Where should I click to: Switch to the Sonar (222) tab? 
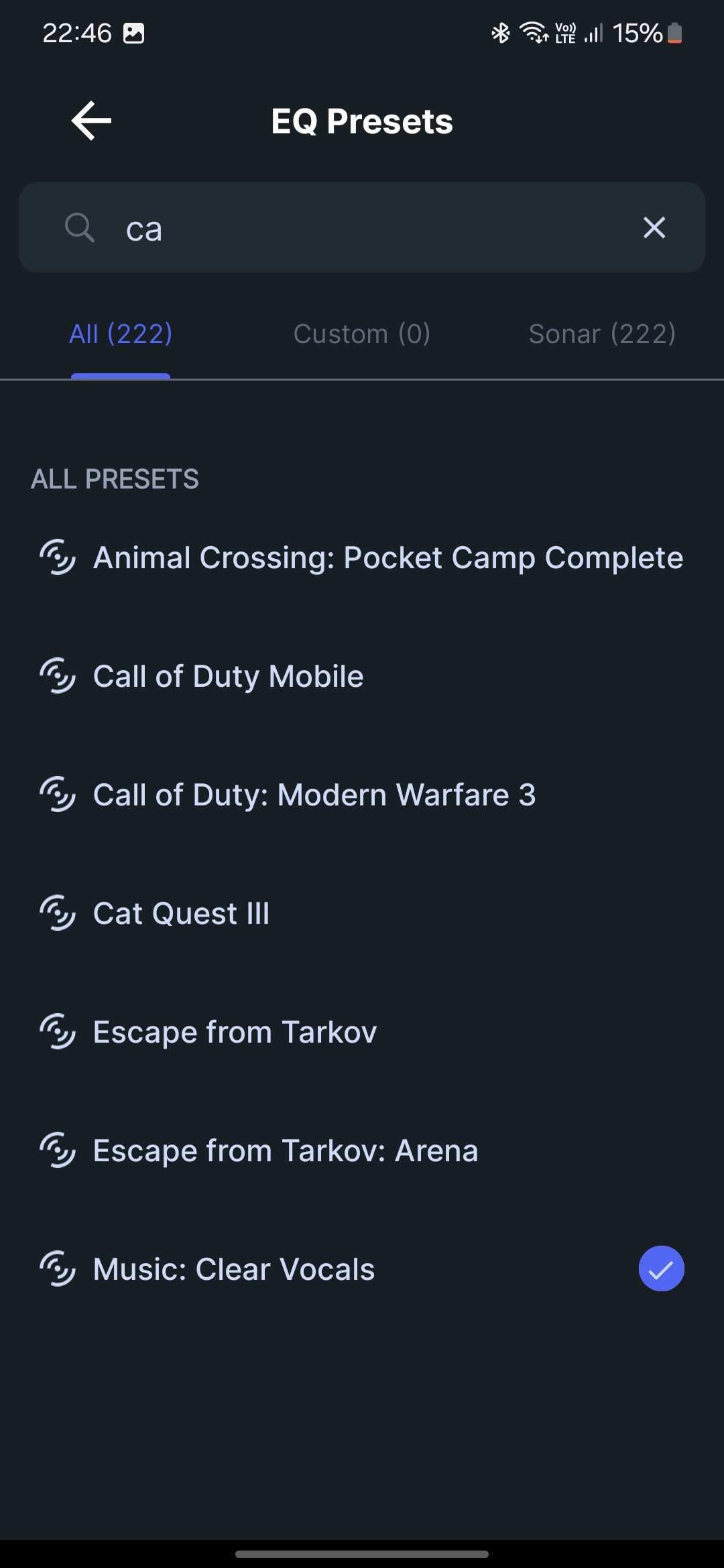point(602,334)
